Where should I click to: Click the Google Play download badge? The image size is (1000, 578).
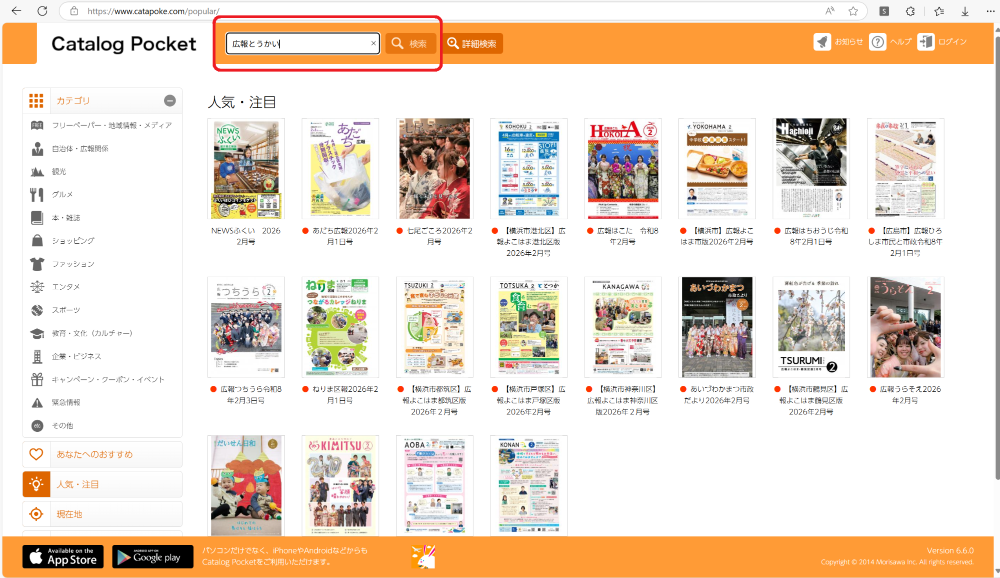tap(153, 557)
